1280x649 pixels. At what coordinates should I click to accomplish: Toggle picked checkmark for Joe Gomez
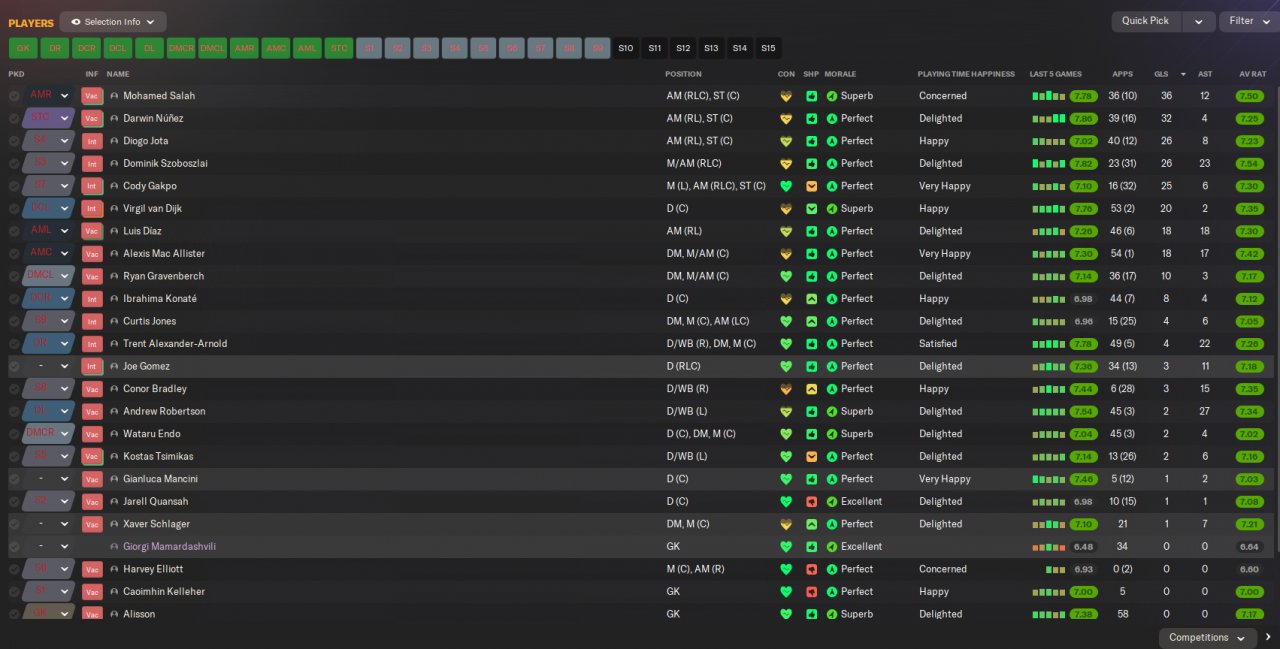point(14,366)
